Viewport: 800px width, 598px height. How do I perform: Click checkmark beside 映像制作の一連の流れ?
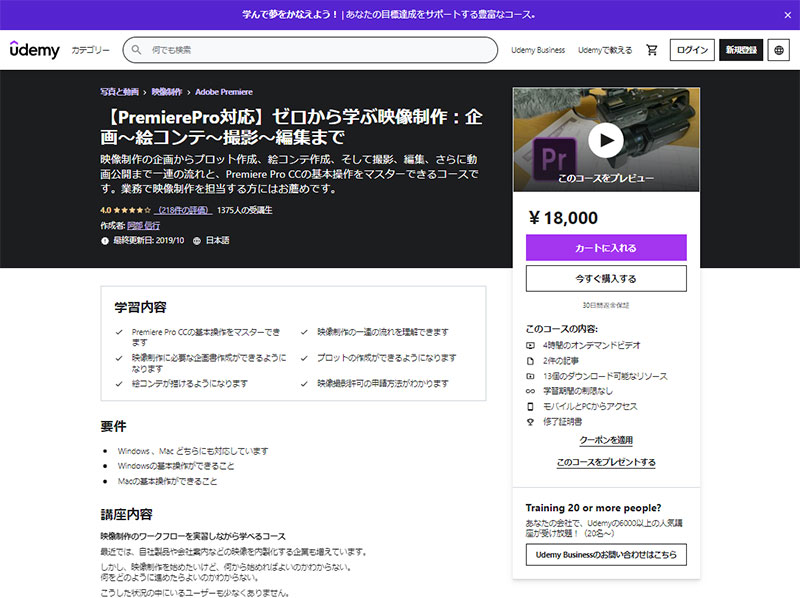click(x=304, y=332)
